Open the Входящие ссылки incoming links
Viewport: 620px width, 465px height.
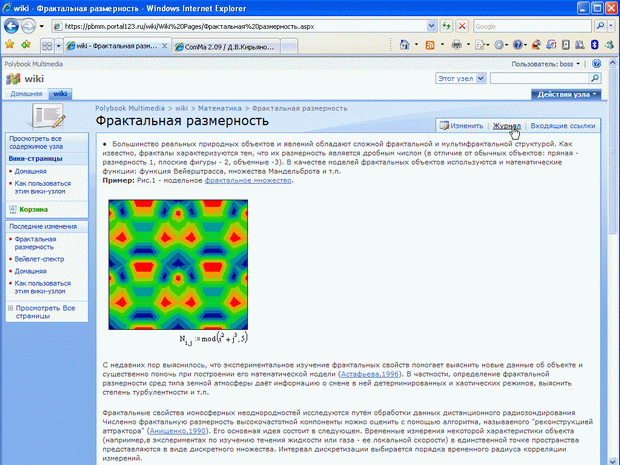tap(562, 126)
